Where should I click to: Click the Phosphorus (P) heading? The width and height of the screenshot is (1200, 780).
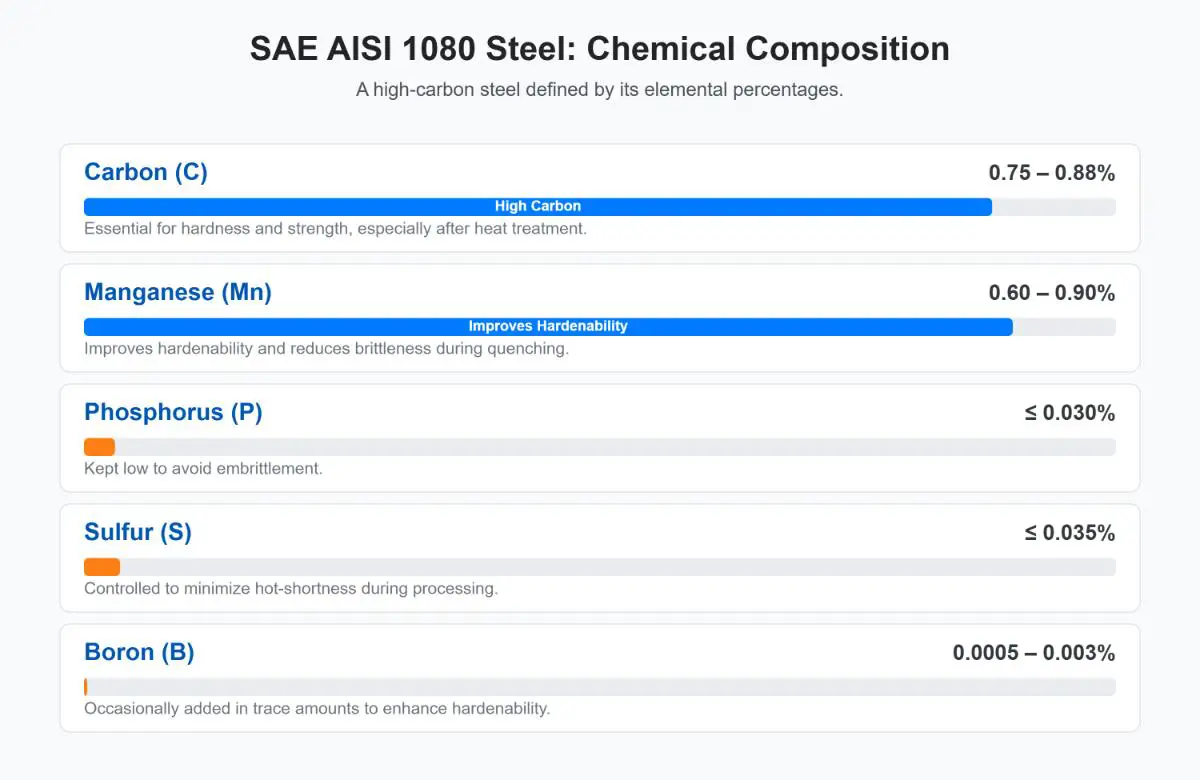pyautogui.click(x=173, y=412)
